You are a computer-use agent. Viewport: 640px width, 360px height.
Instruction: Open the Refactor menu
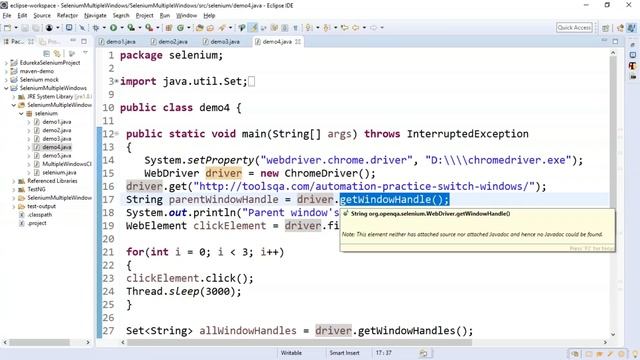(x=67, y=16)
